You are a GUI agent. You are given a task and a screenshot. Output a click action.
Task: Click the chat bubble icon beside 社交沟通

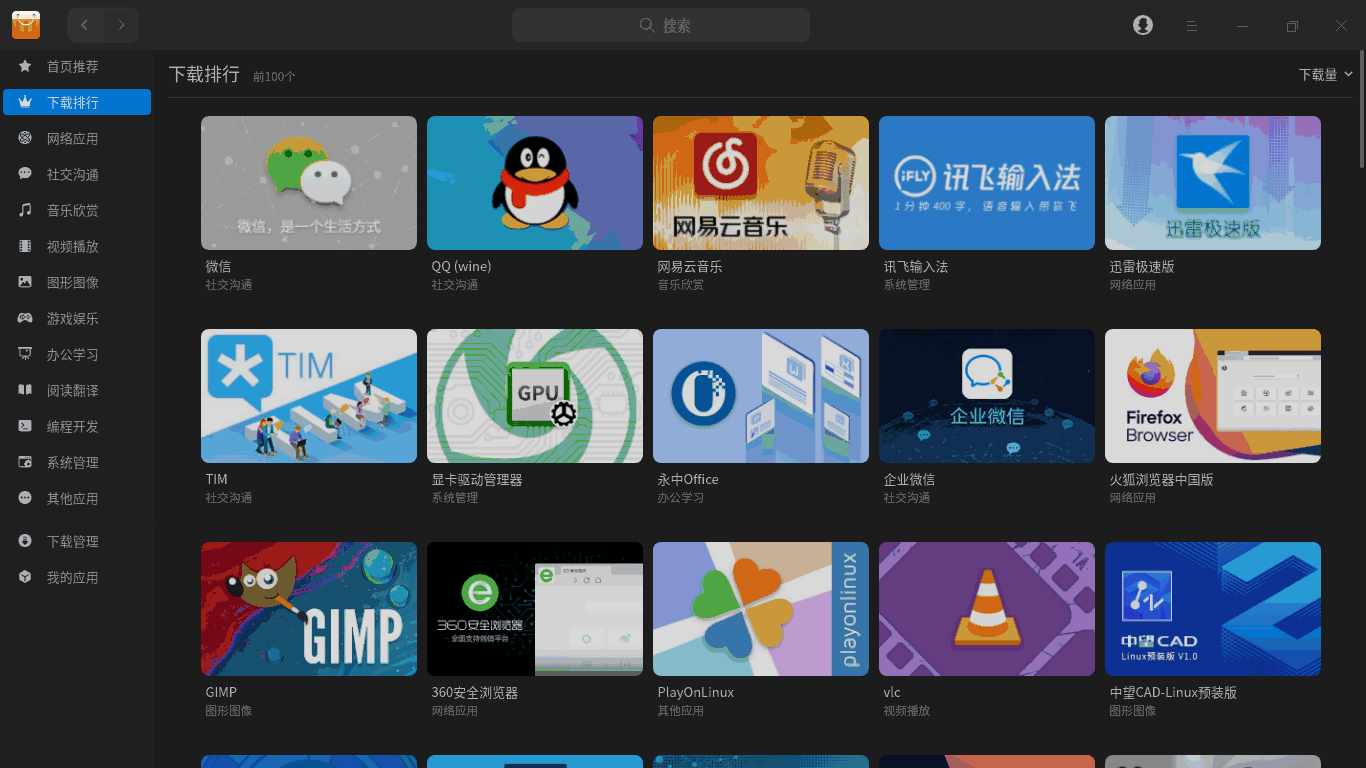coord(25,174)
